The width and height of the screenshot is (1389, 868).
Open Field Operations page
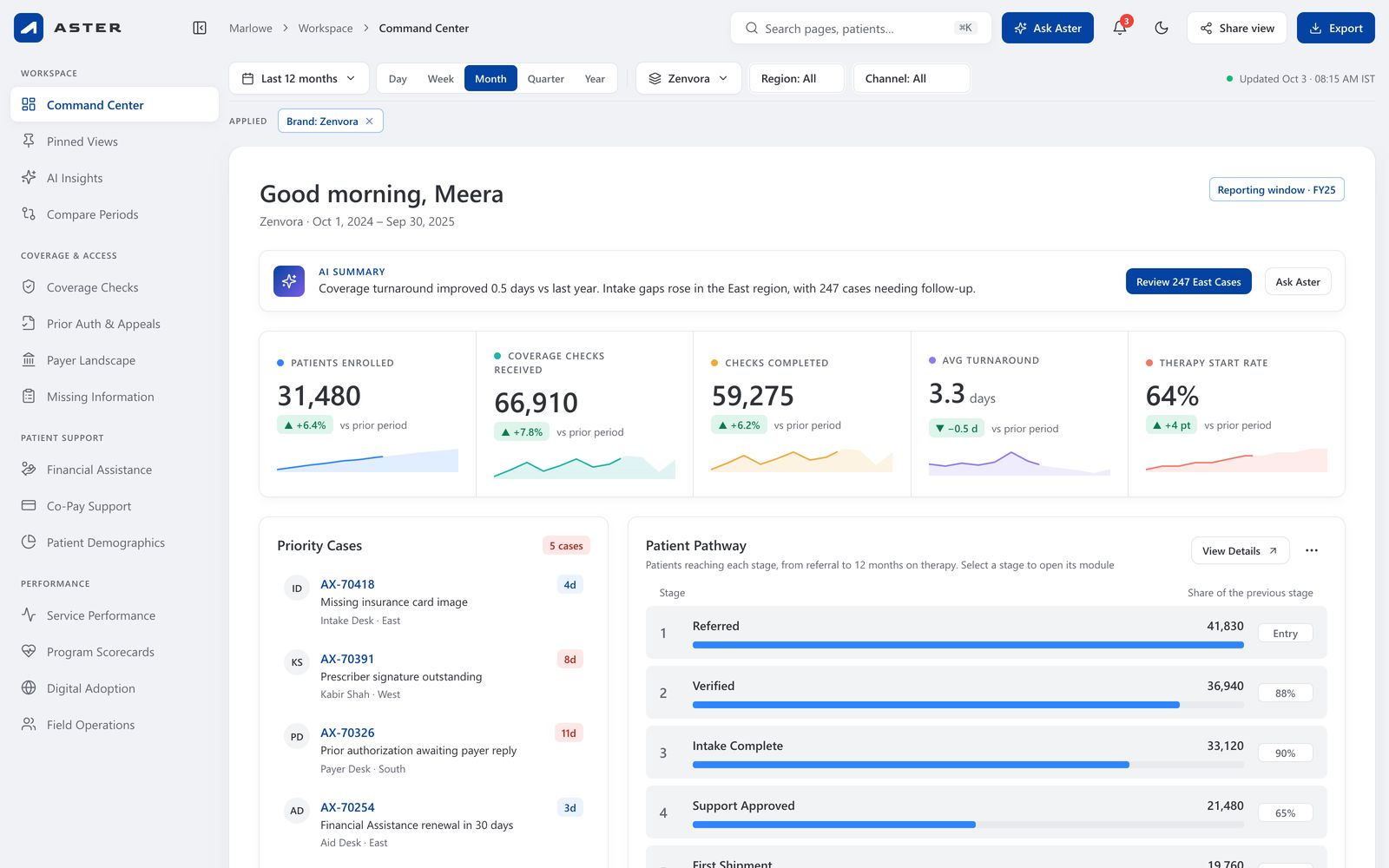115,725
